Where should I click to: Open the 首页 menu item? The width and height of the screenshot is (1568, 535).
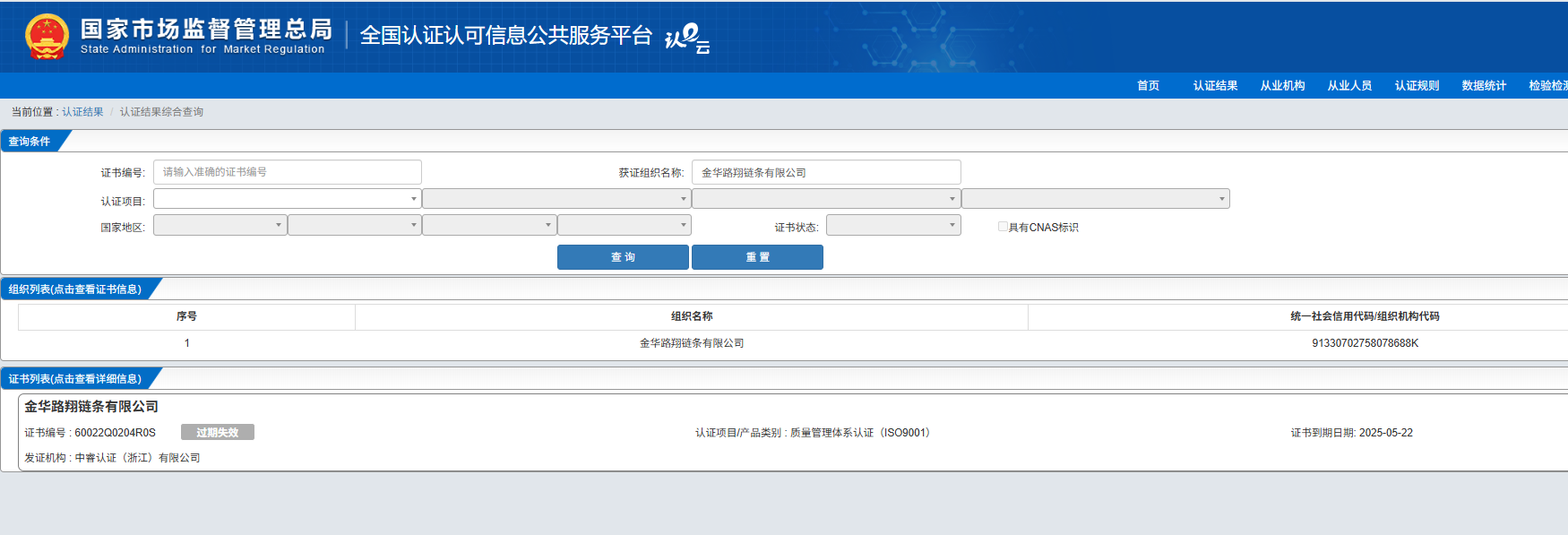(x=1148, y=86)
